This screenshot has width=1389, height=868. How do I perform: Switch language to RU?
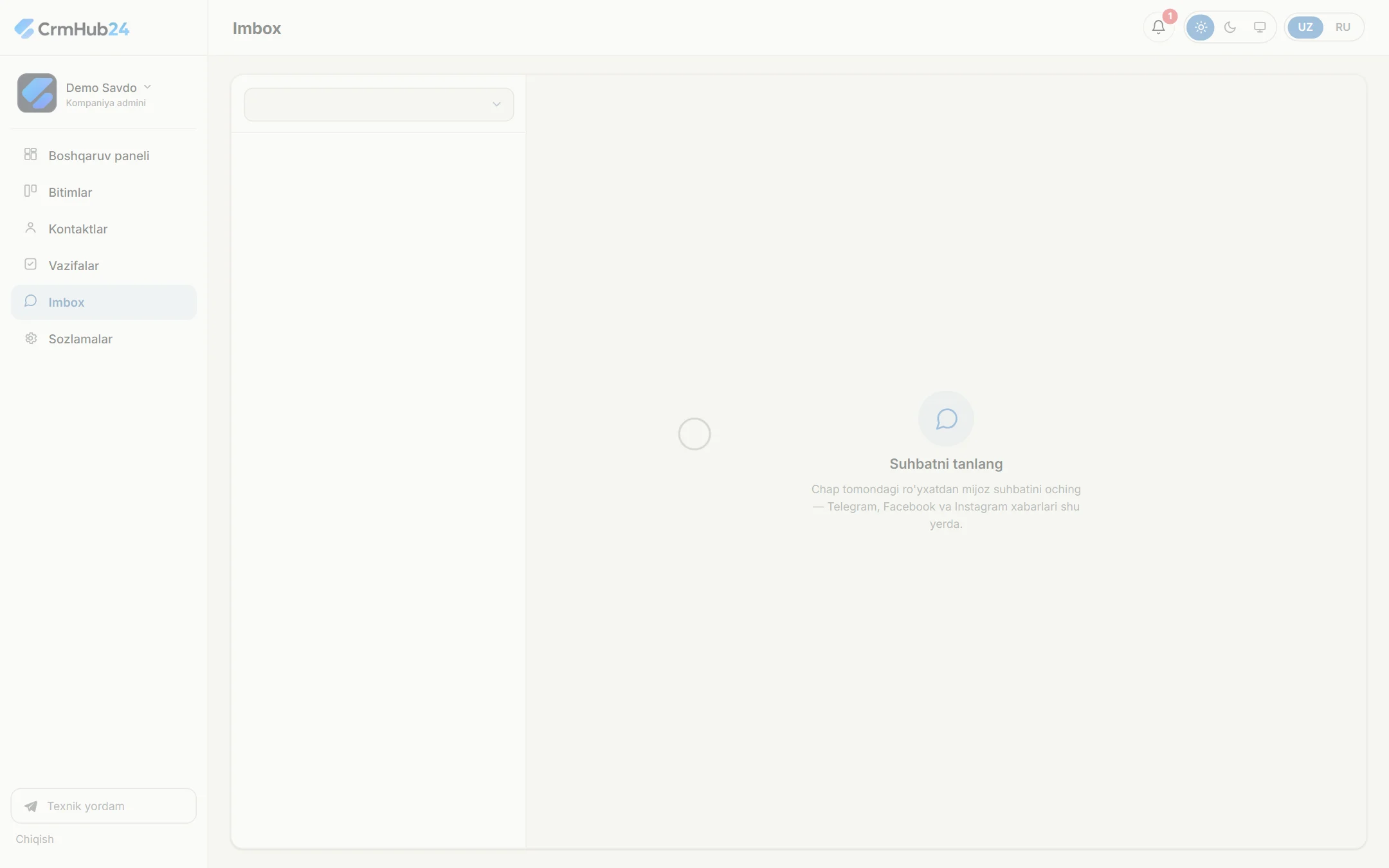(1343, 27)
